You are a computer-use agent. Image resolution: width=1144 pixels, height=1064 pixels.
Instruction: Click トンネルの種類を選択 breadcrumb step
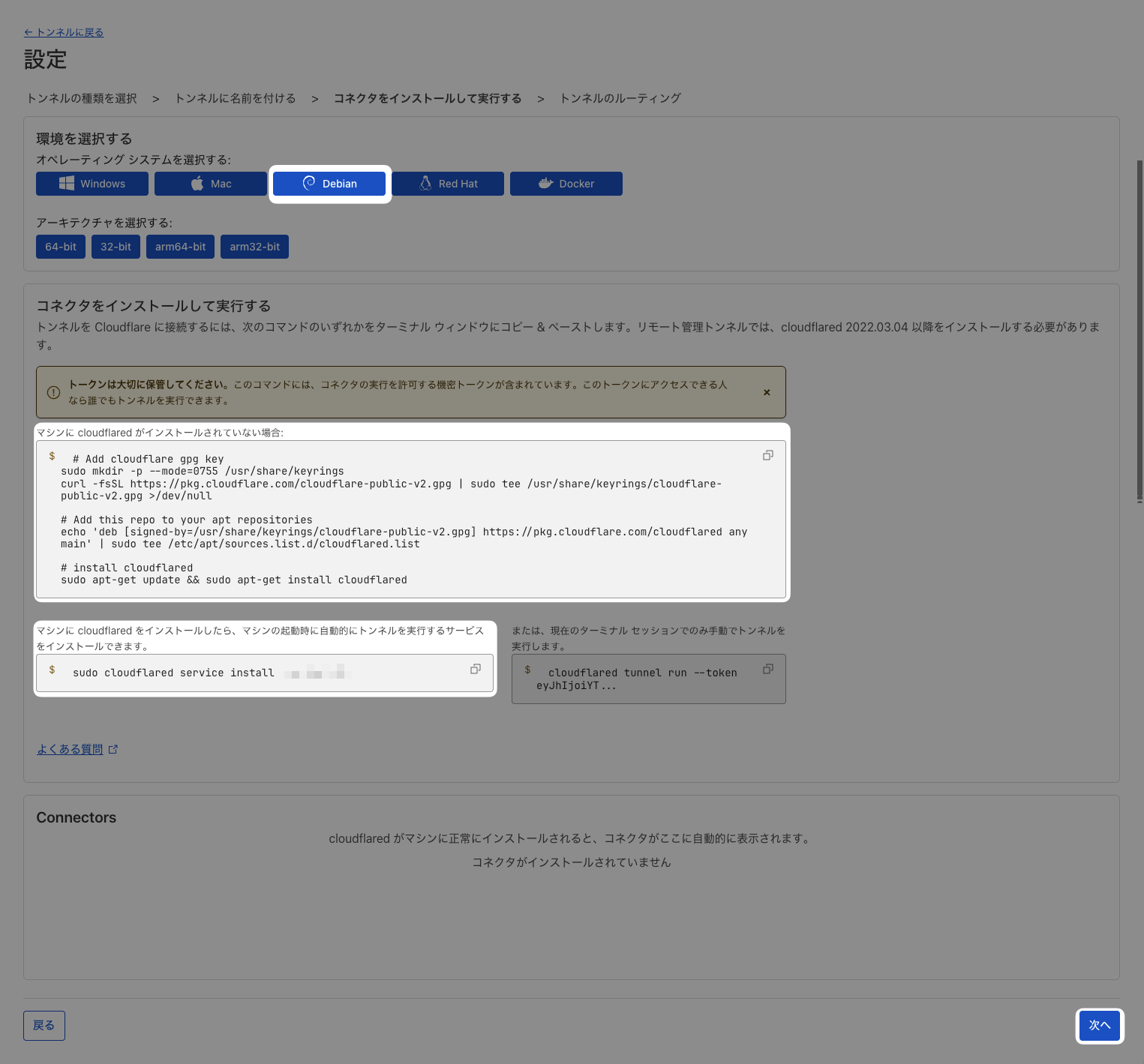coord(82,98)
